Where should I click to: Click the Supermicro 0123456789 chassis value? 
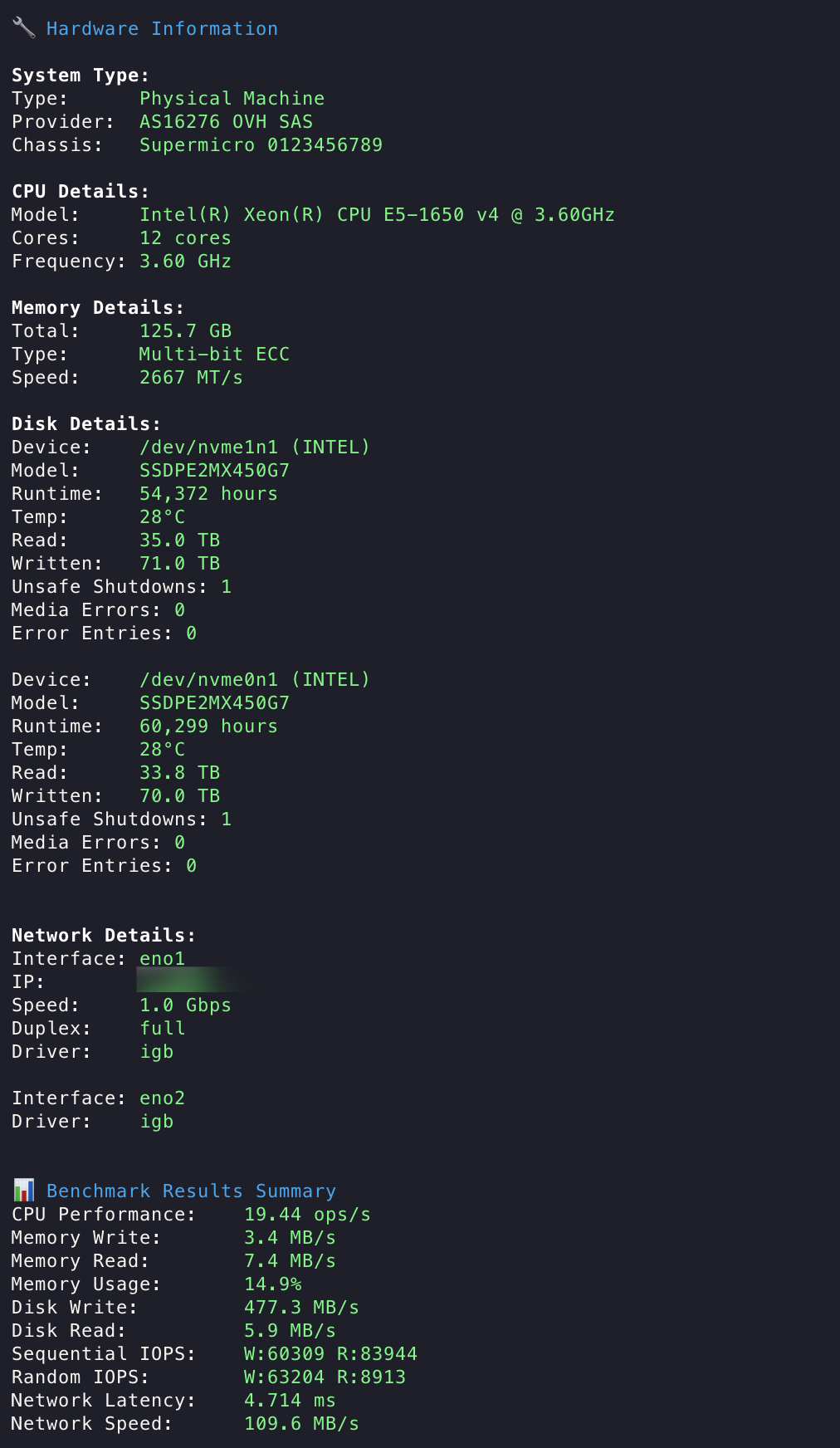point(261,144)
